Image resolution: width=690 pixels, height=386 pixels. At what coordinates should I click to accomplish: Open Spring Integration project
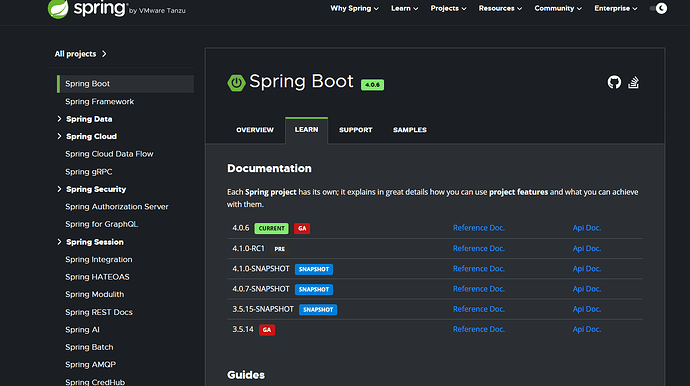pyautogui.click(x=99, y=259)
